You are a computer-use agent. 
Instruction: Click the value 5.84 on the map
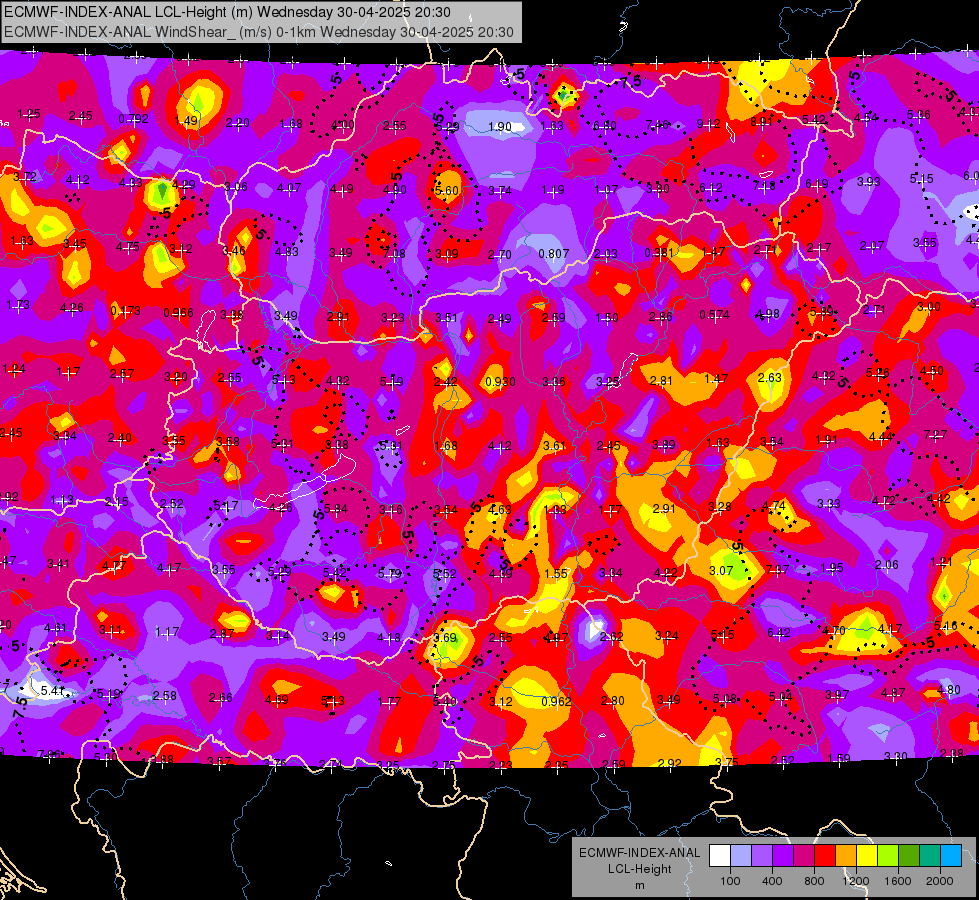(336, 508)
